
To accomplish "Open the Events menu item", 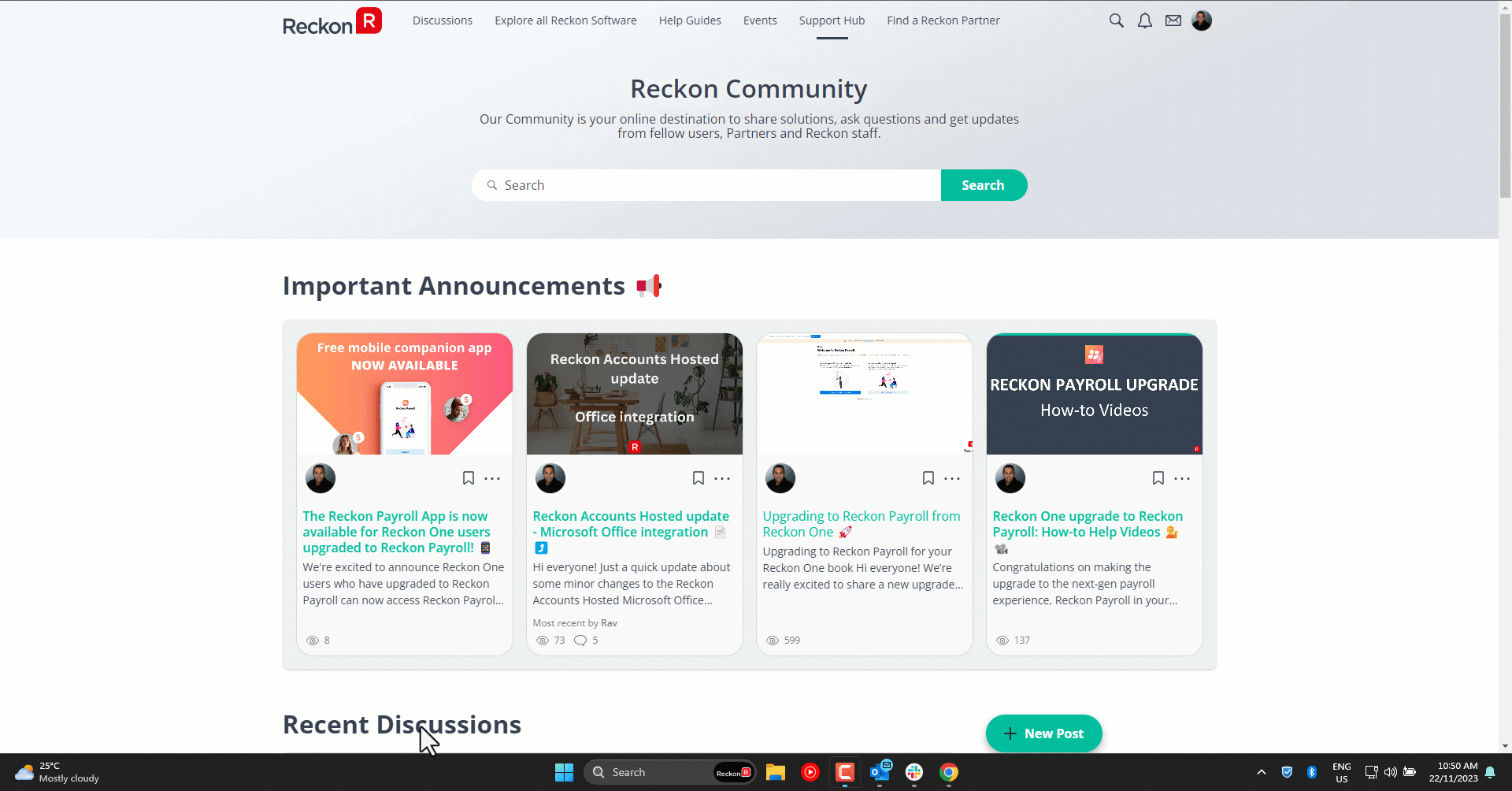I will pyautogui.click(x=760, y=20).
